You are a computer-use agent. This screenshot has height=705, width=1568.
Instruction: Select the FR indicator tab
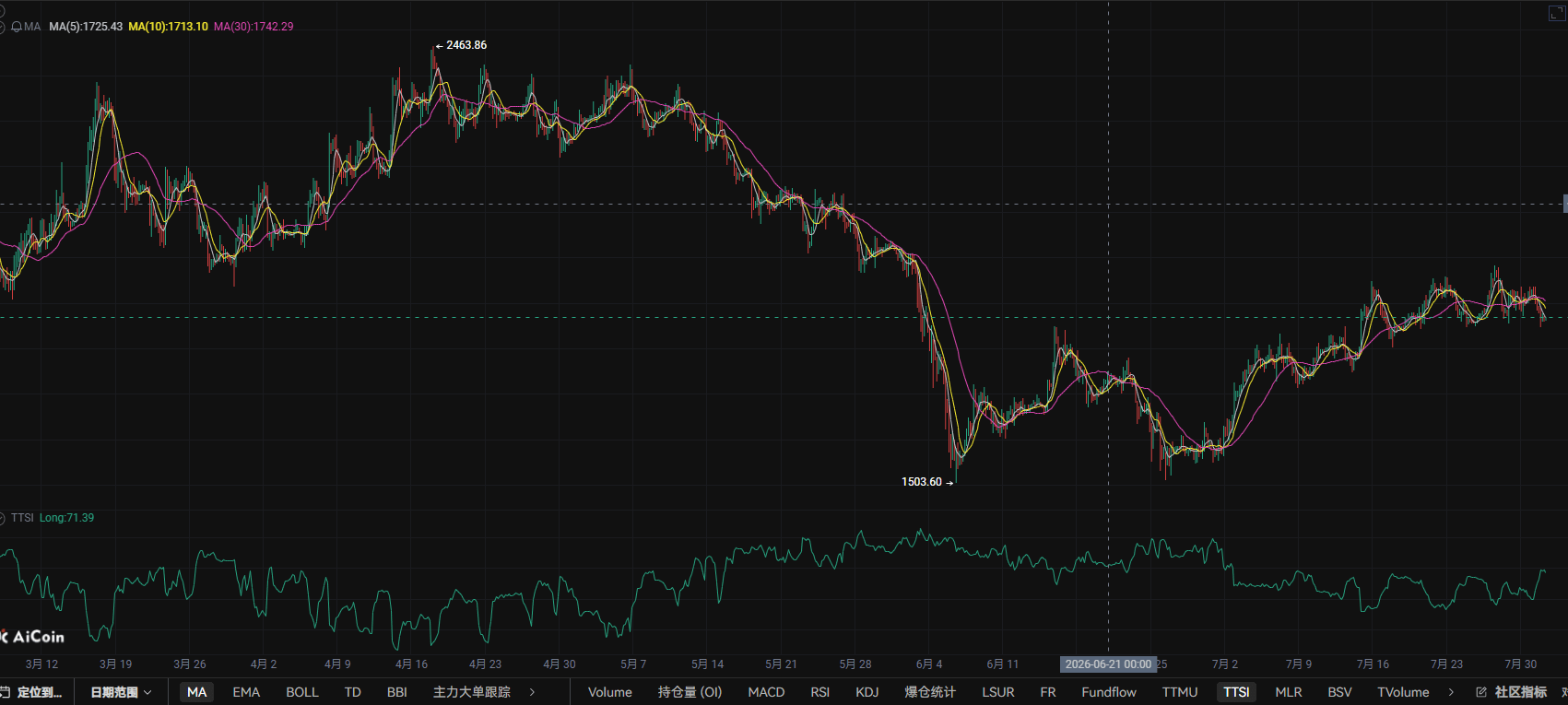click(1048, 692)
